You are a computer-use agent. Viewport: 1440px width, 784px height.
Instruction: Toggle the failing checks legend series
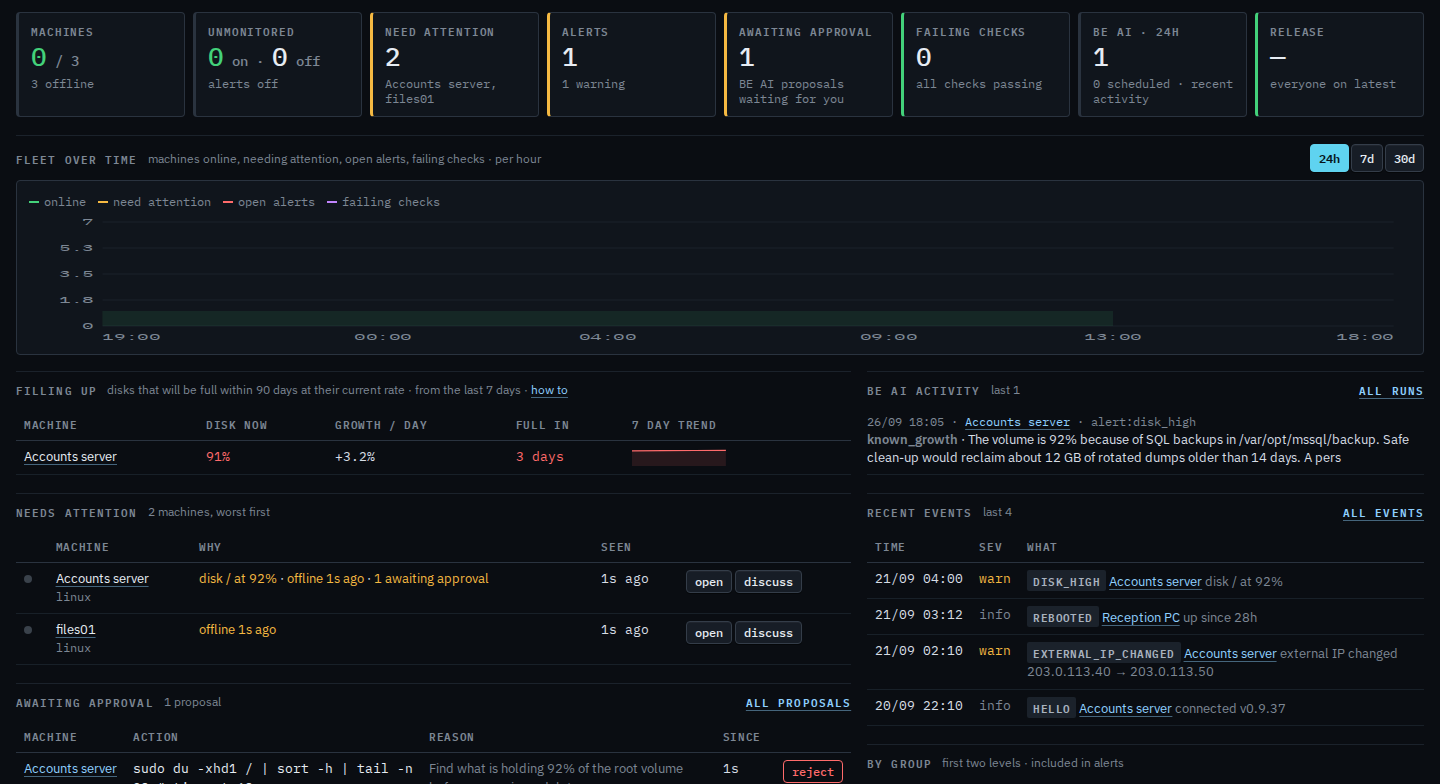tap(384, 202)
